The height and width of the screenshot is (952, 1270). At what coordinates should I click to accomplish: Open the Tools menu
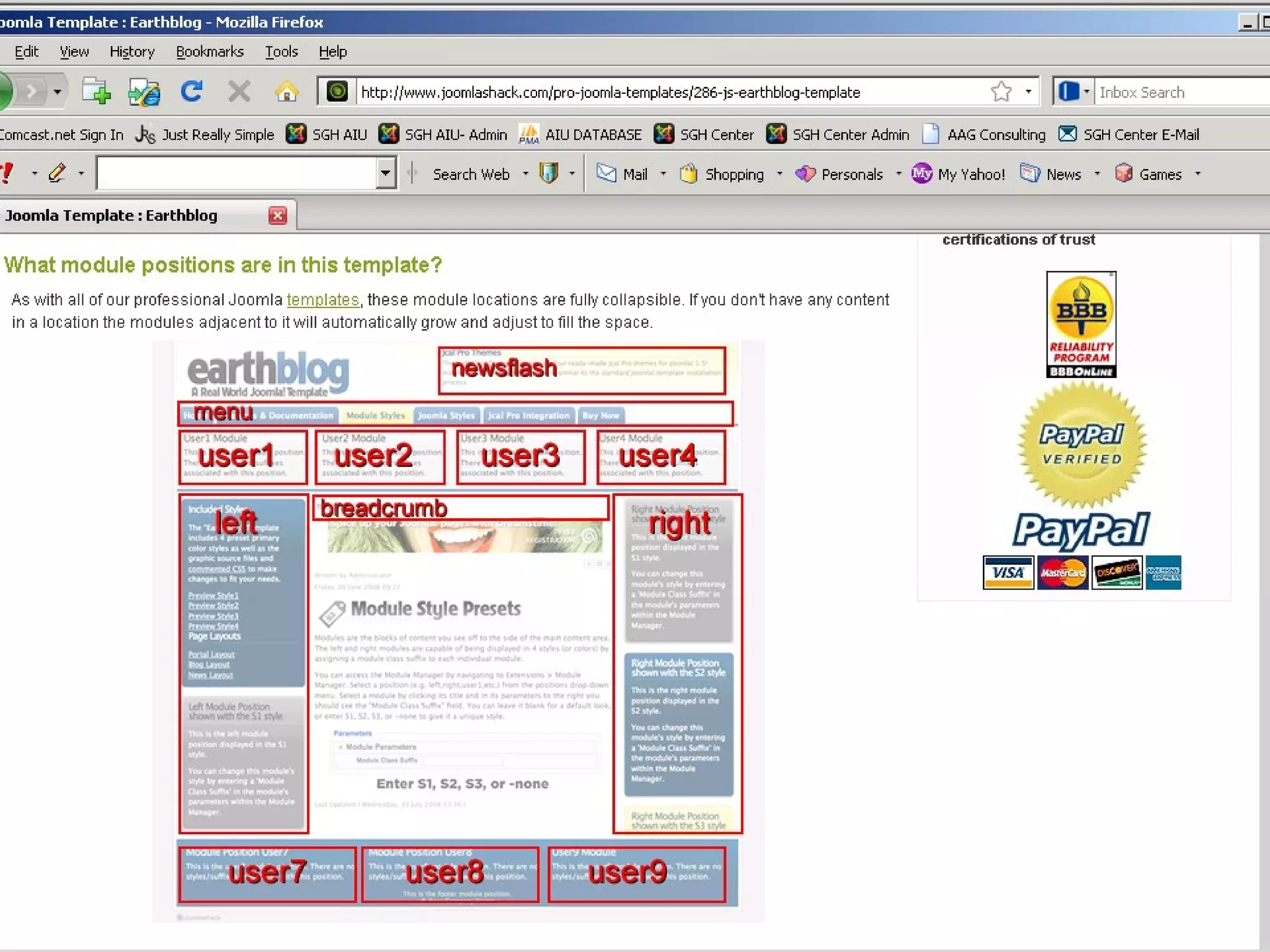coord(282,51)
